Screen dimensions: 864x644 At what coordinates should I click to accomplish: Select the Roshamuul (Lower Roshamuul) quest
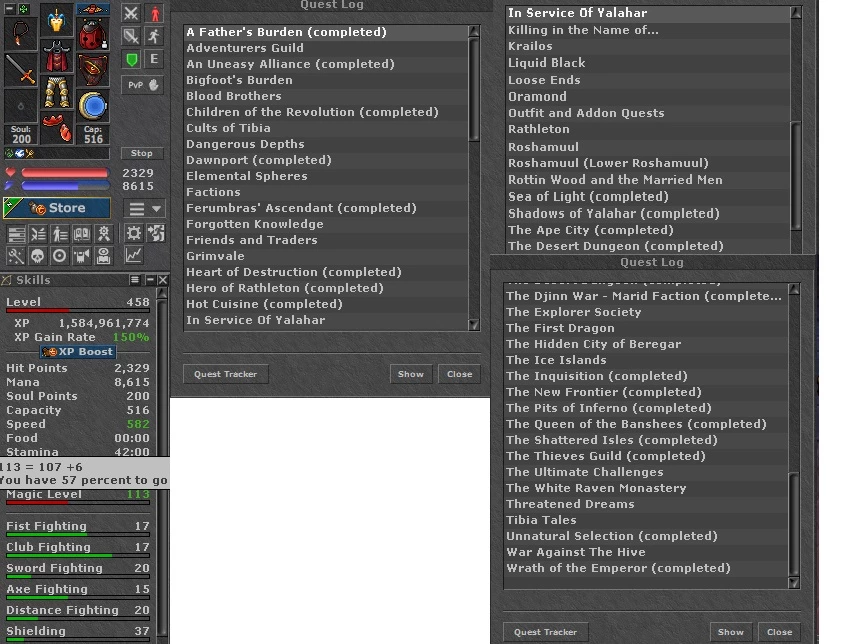pos(648,163)
